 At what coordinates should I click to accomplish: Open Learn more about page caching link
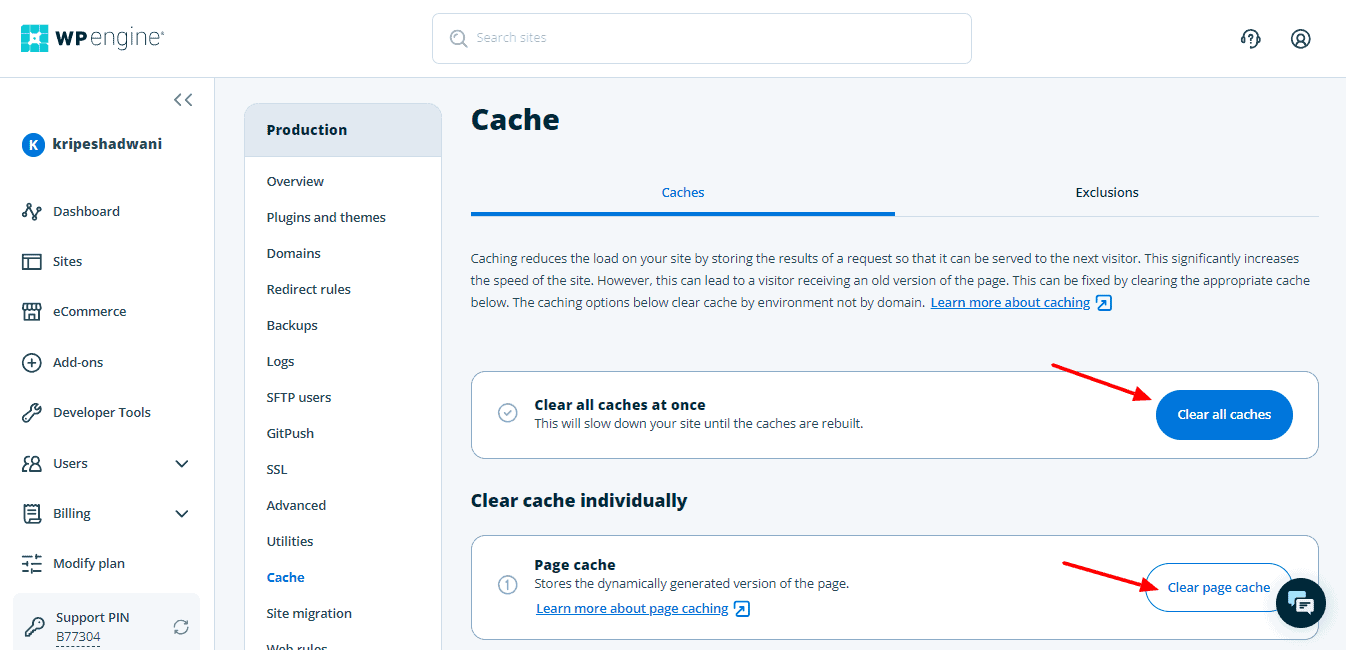(632, 608)
